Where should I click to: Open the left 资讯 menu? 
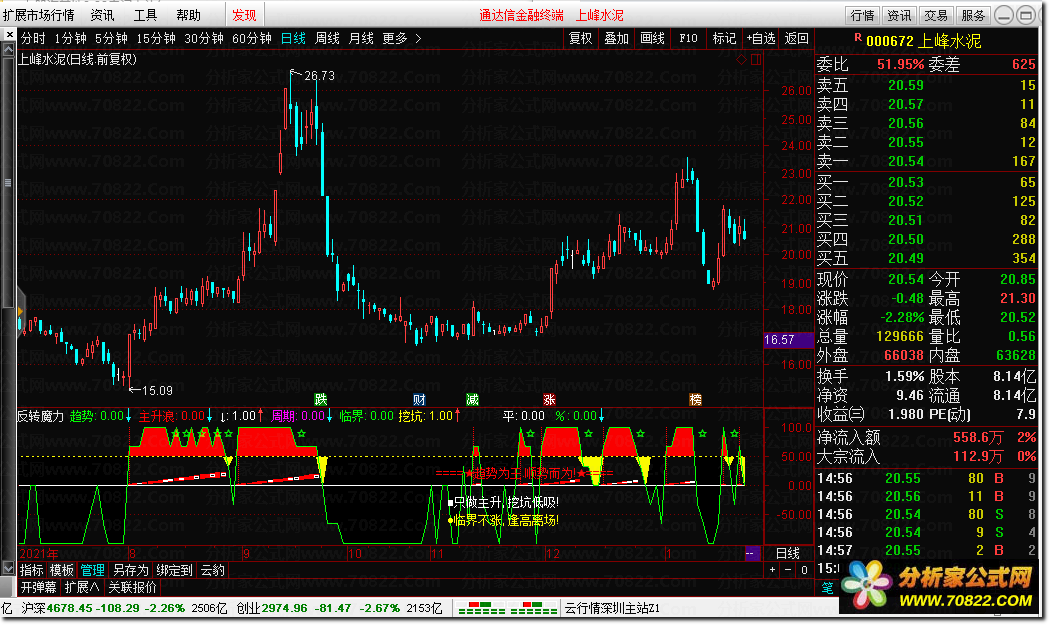[103, 15]
